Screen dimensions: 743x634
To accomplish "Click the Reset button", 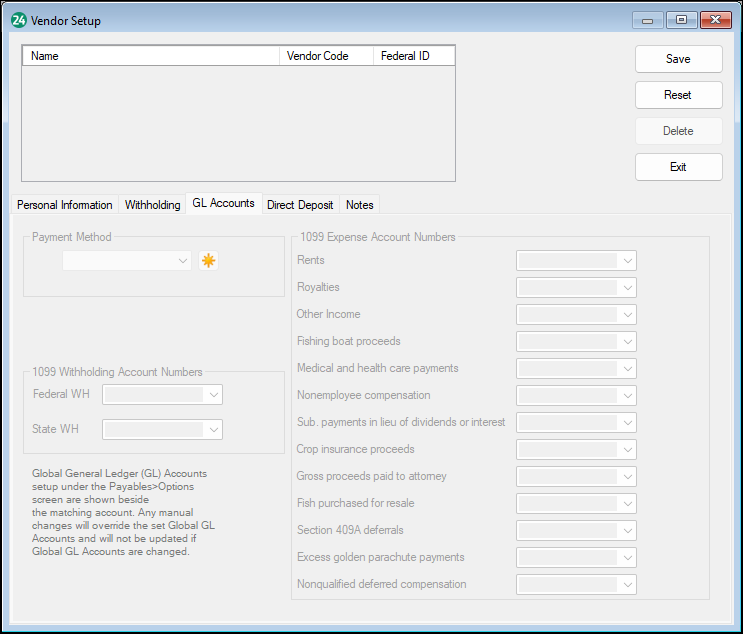I will click(x=678, y=95).
